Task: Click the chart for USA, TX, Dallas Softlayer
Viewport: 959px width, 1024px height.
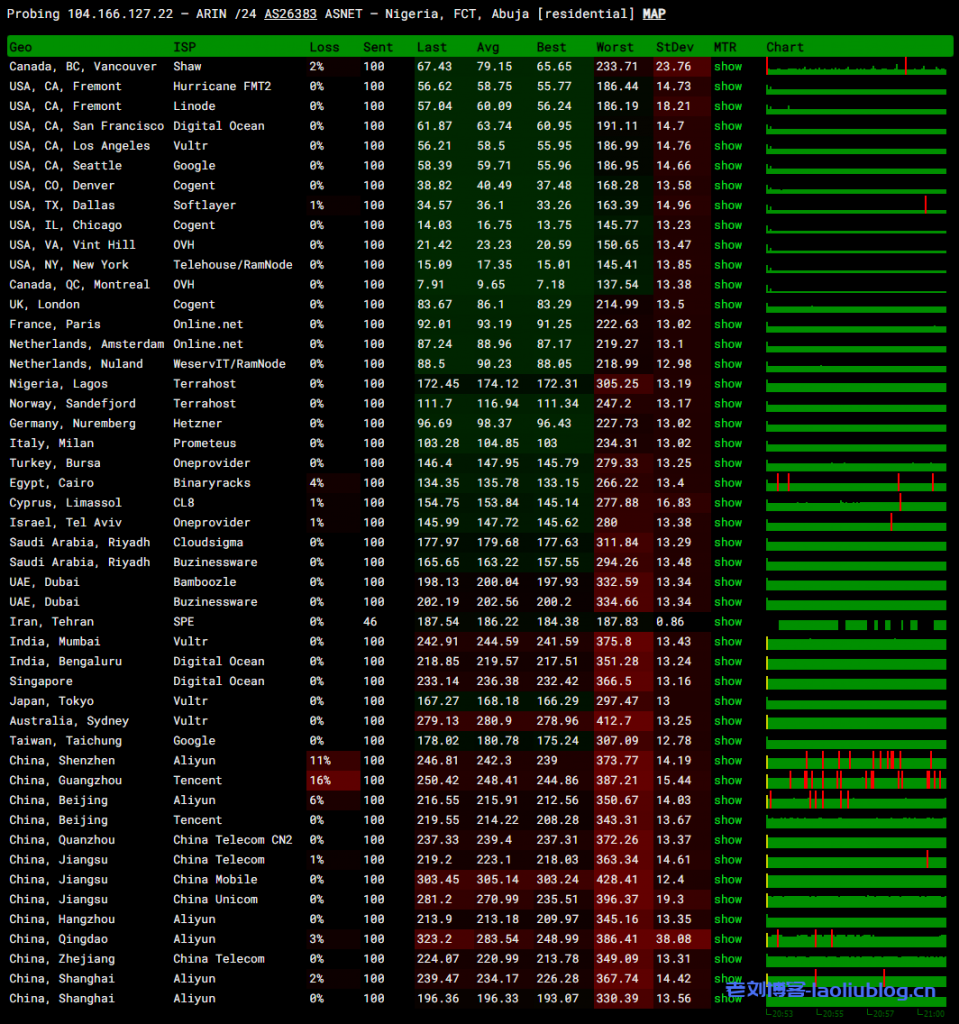Action: (x=856, y=206)
